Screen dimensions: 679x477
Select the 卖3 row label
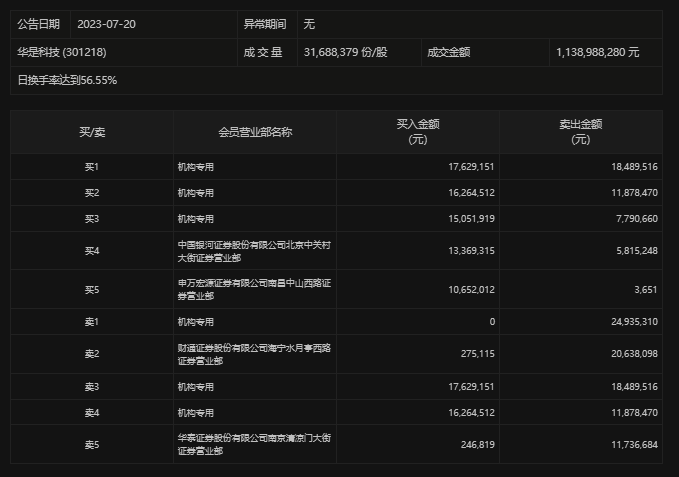(x=92, y=387)
